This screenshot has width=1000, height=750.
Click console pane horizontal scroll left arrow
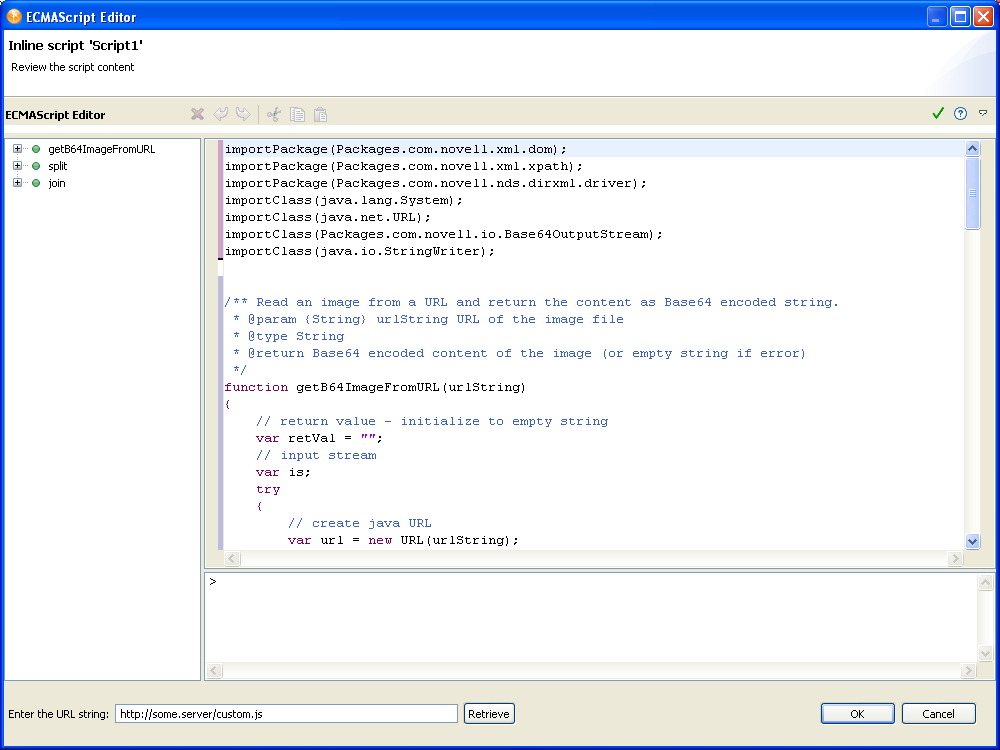[x=214, y=670]
